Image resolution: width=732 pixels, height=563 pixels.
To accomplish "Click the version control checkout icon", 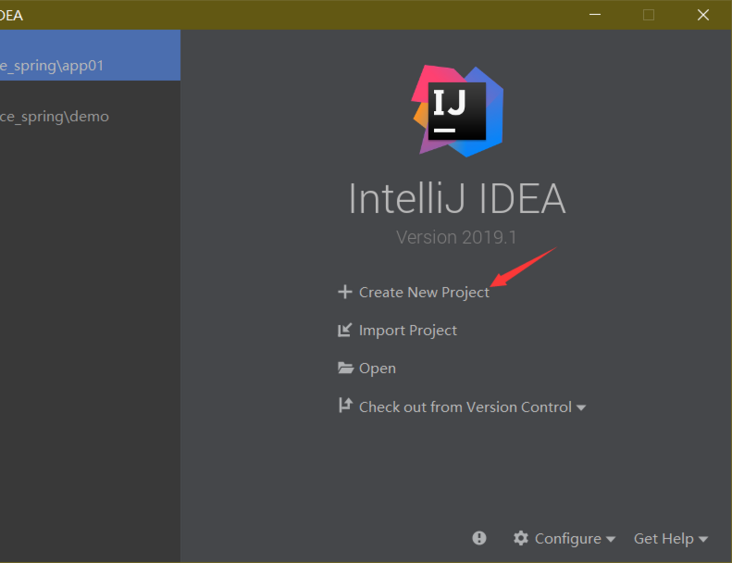I will coord(345,406).
